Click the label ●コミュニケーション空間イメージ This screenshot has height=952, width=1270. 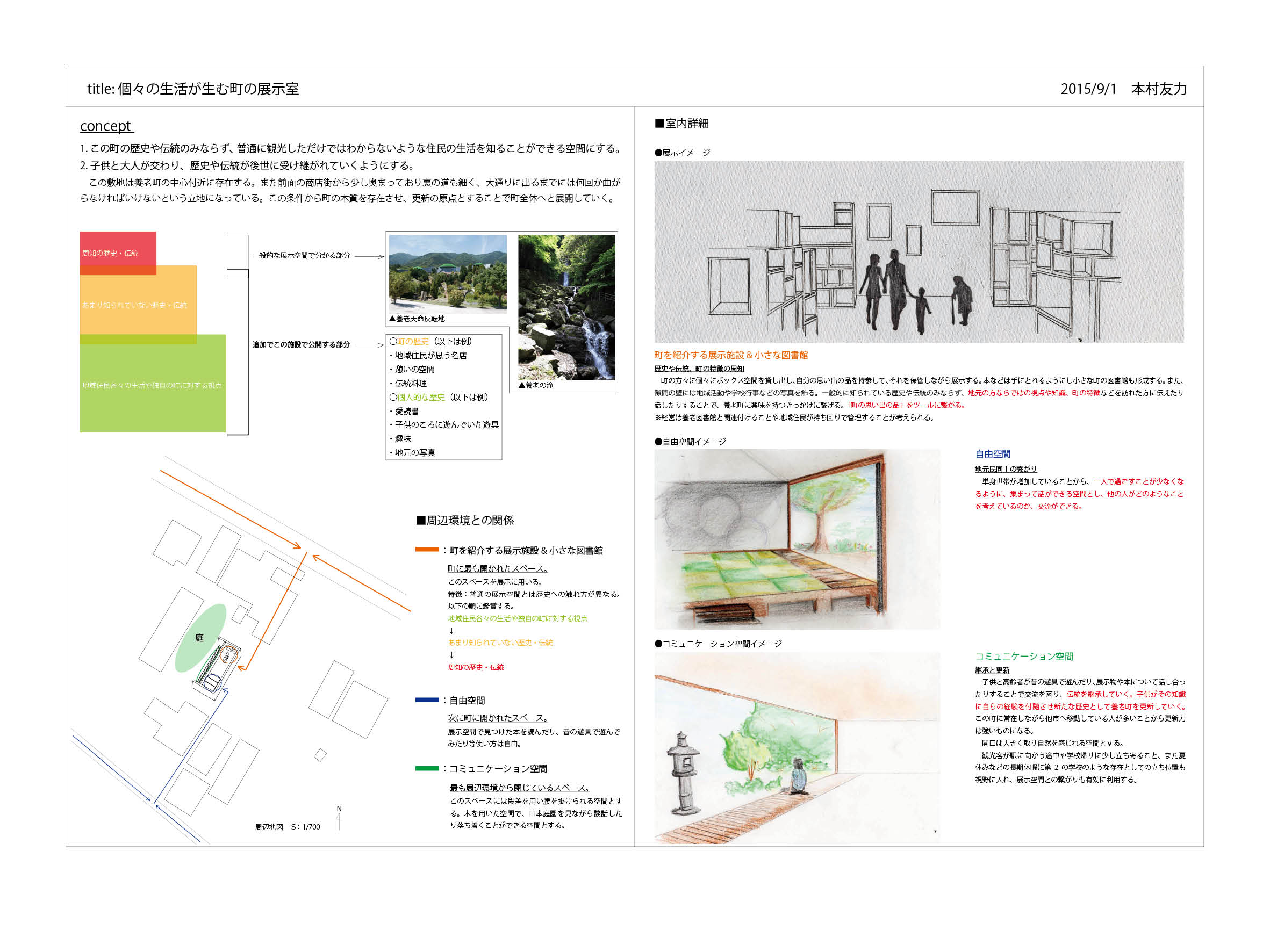tap(718, 643)
